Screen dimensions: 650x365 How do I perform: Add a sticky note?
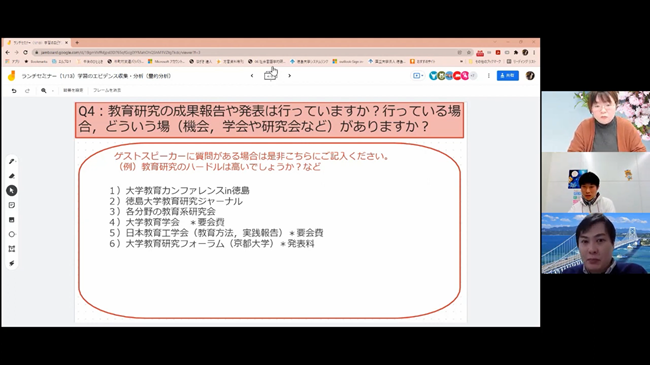(12, 205)
